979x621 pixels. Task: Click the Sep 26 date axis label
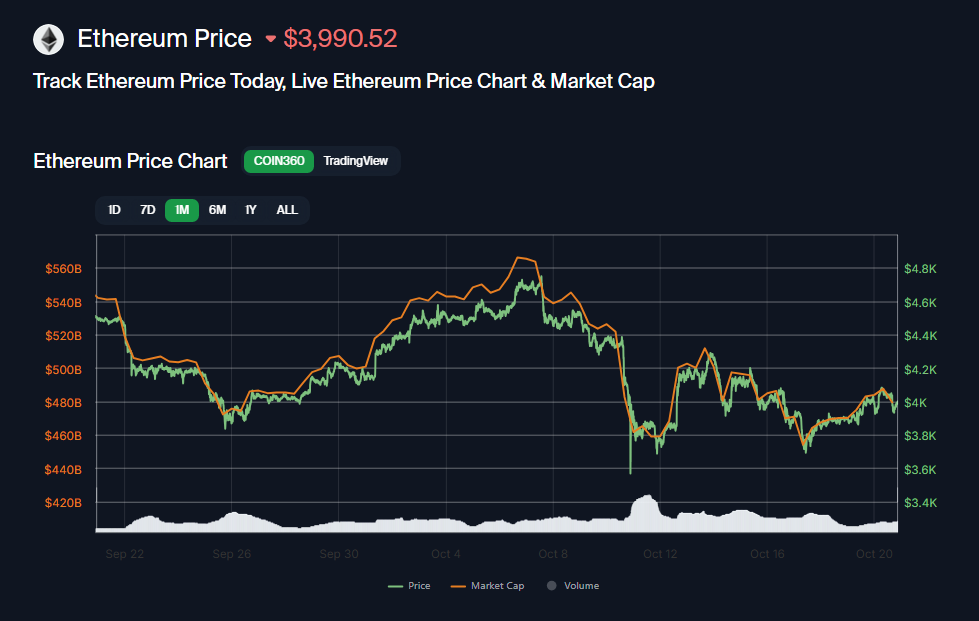click(x=230, y=553)
